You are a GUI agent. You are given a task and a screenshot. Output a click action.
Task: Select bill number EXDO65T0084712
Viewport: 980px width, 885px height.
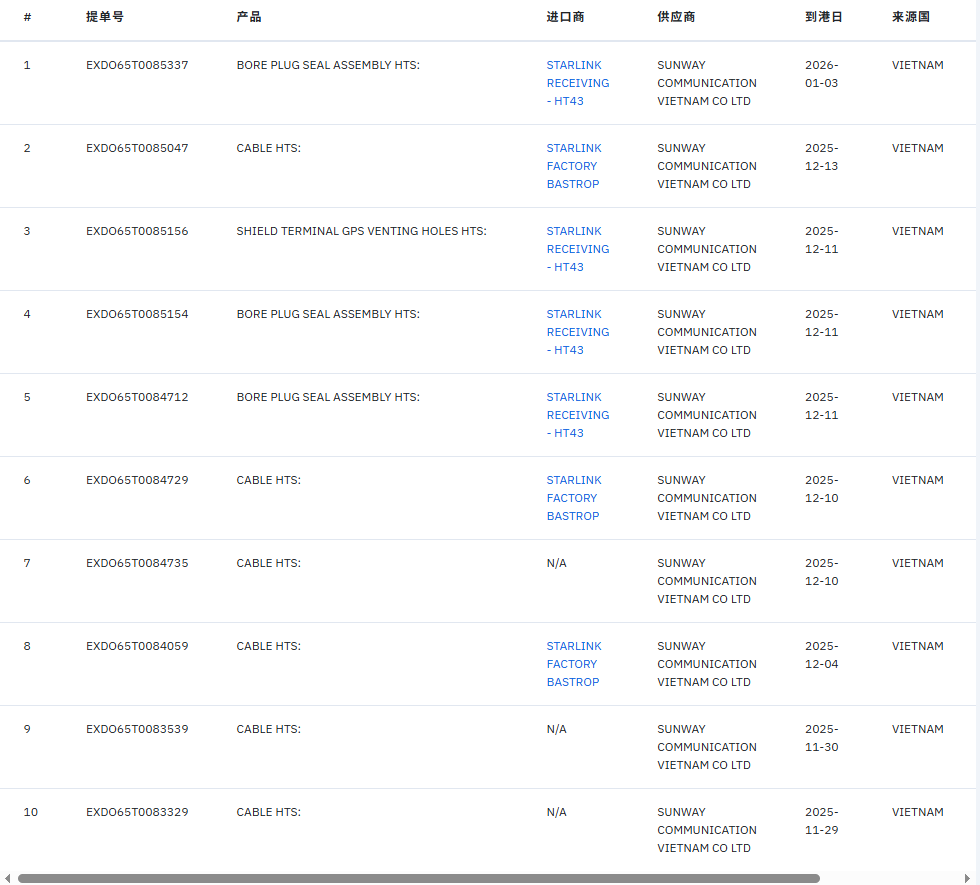tap(137, 398)
